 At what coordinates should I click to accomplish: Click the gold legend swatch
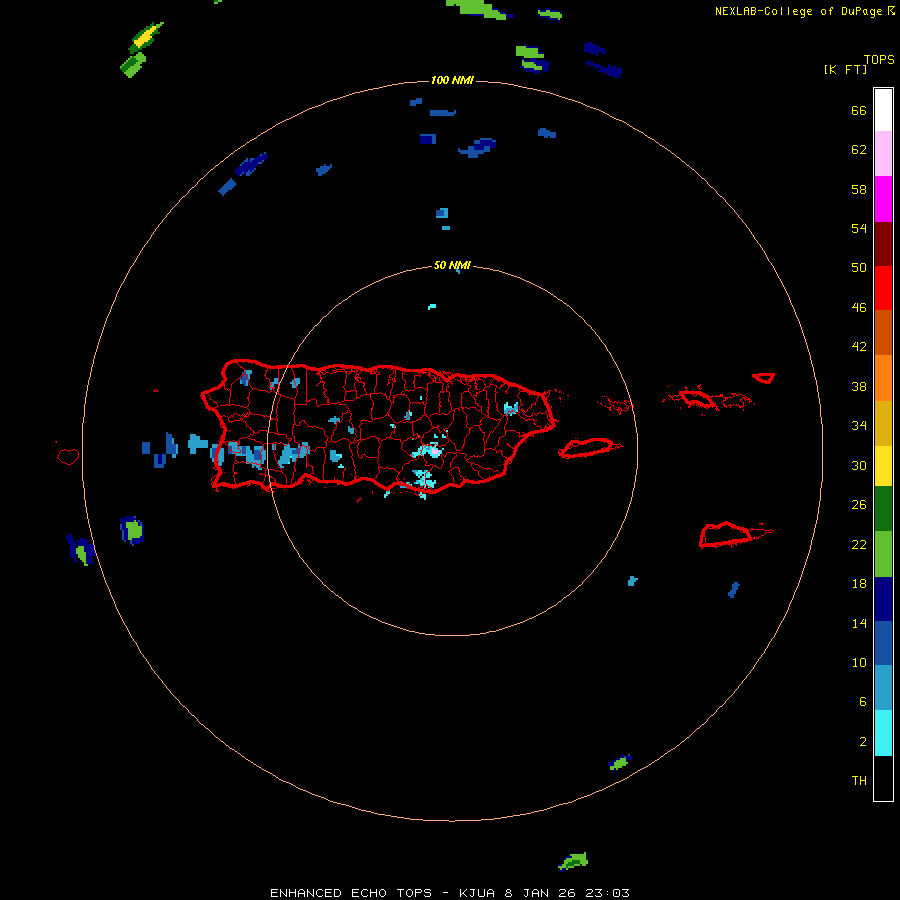point(883,423)
